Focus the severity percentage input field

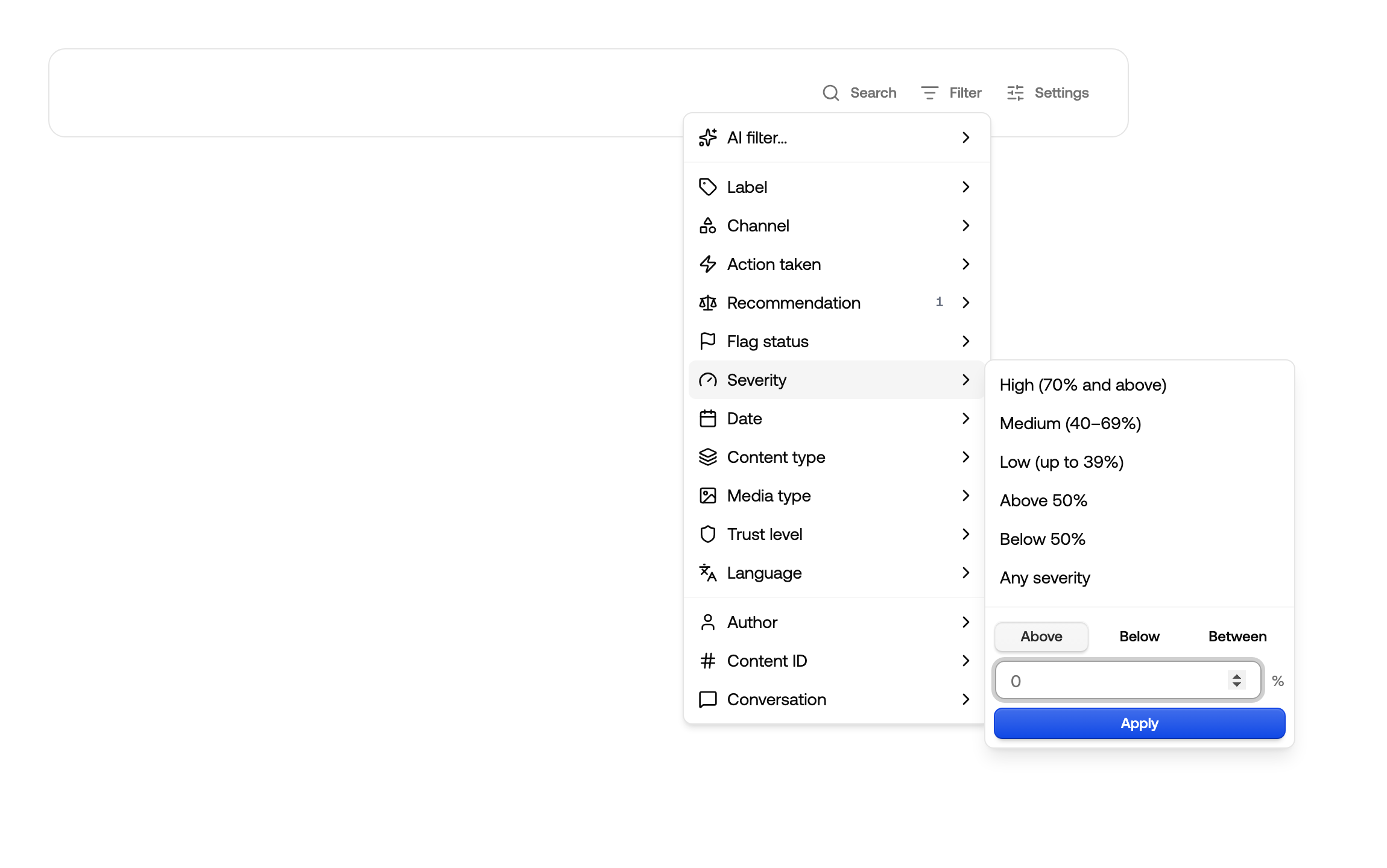click(x=1128, y=681)
